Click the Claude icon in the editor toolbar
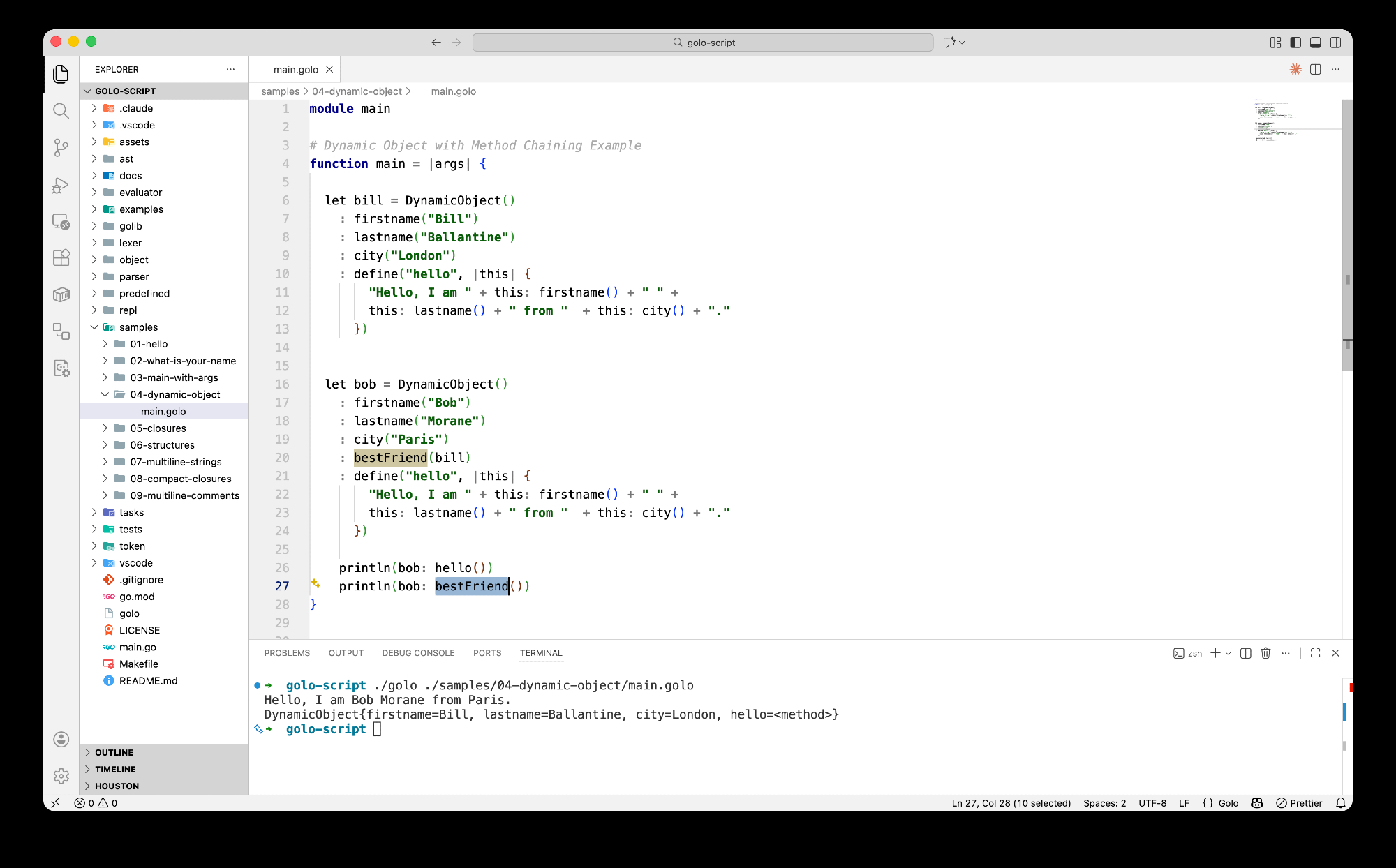 (1295, 69)
